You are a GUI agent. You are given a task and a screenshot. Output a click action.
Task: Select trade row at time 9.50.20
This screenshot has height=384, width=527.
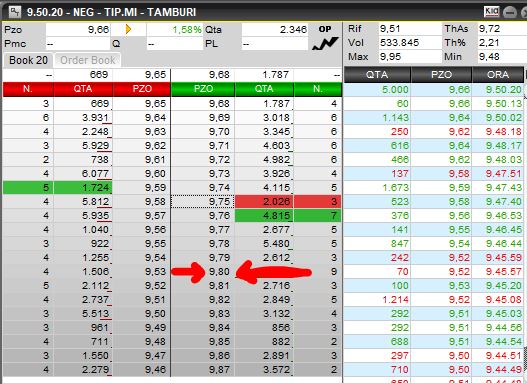(x=434, y=90)
